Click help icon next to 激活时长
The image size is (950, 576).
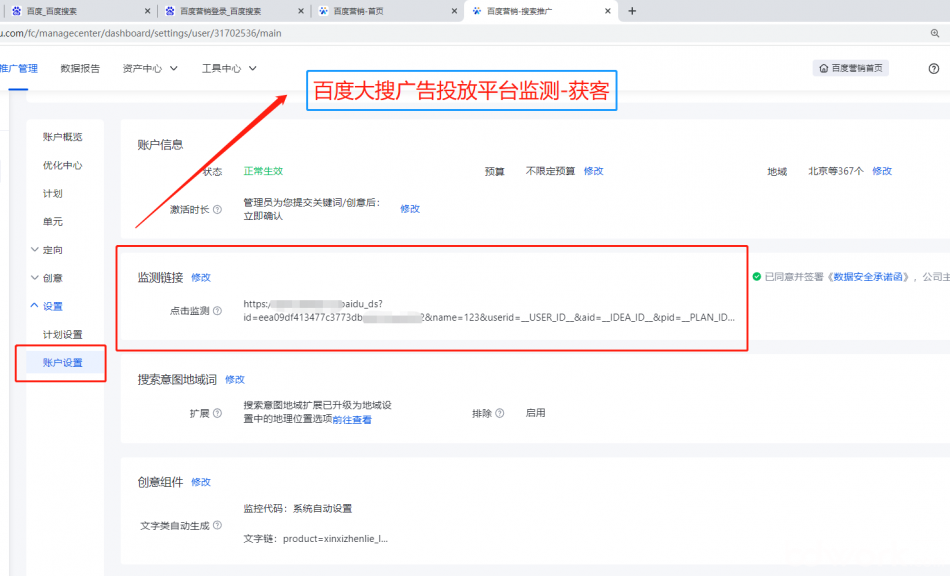pos(217,210)
